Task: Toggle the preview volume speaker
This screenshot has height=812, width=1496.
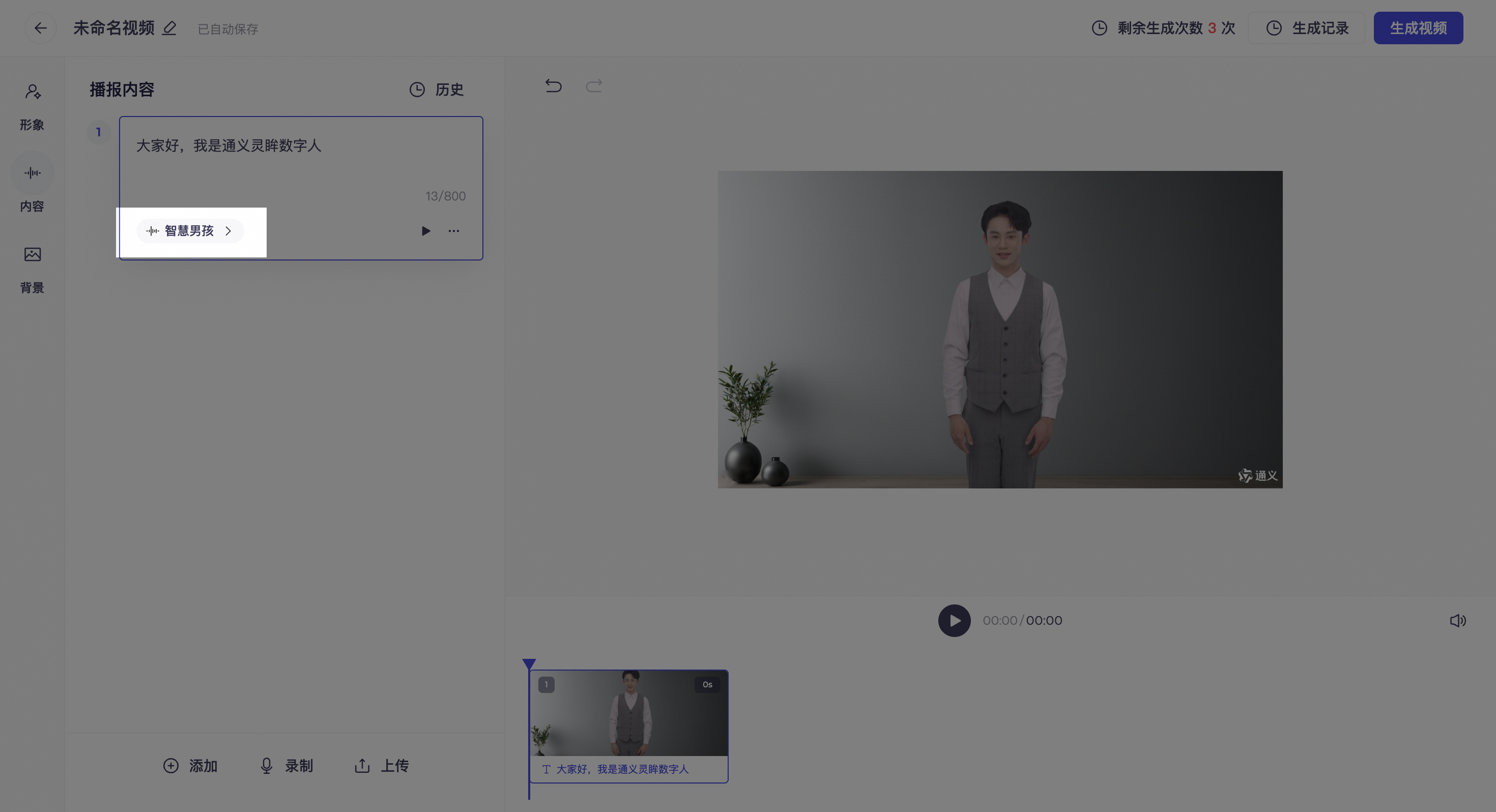Action: point(1458,620)
